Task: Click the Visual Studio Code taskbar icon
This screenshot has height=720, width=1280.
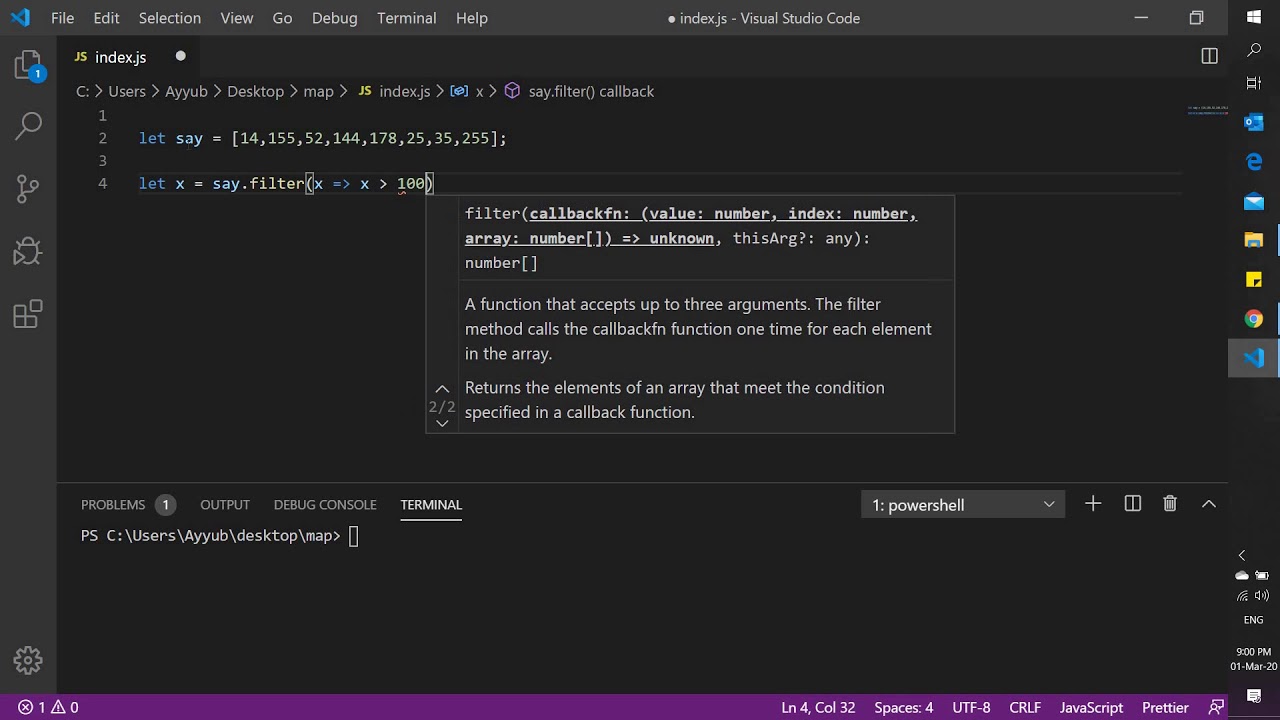Action: pos(1254,358)
